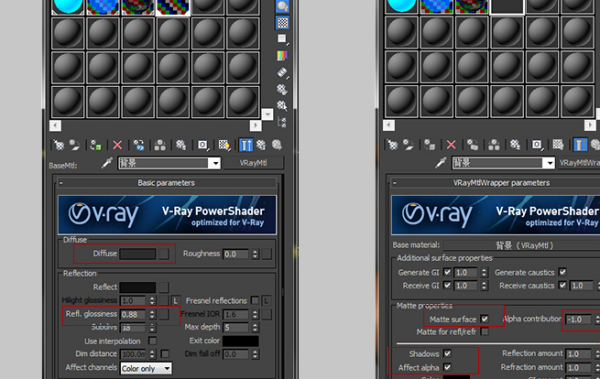Click Make Preview icon in left editor
Image resolution: width=600 pixels, height=379 pixels.
pyautogui.click(x=282, y=72)
